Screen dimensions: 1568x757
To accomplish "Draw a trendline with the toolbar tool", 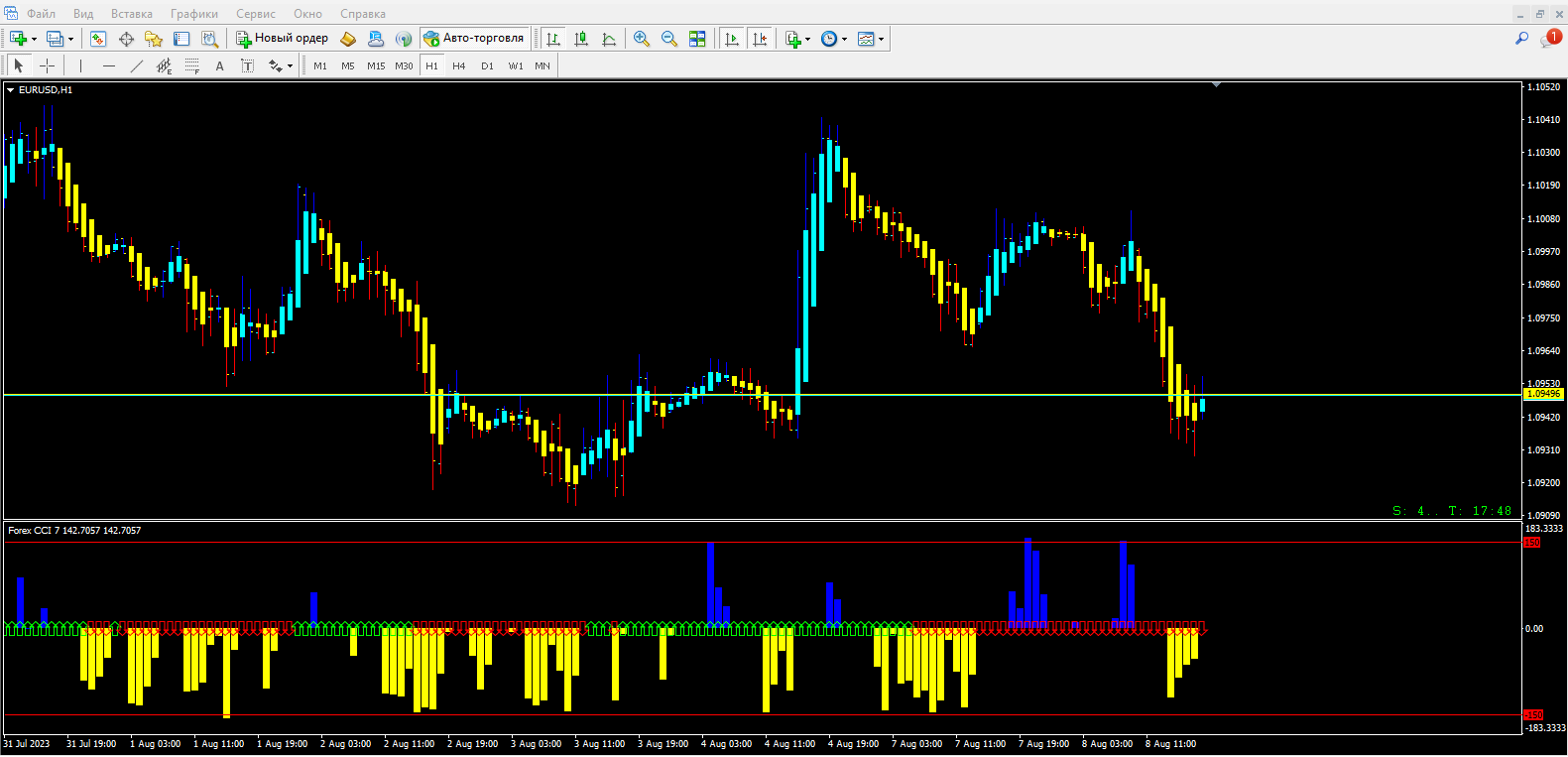I will pos(137,65).
